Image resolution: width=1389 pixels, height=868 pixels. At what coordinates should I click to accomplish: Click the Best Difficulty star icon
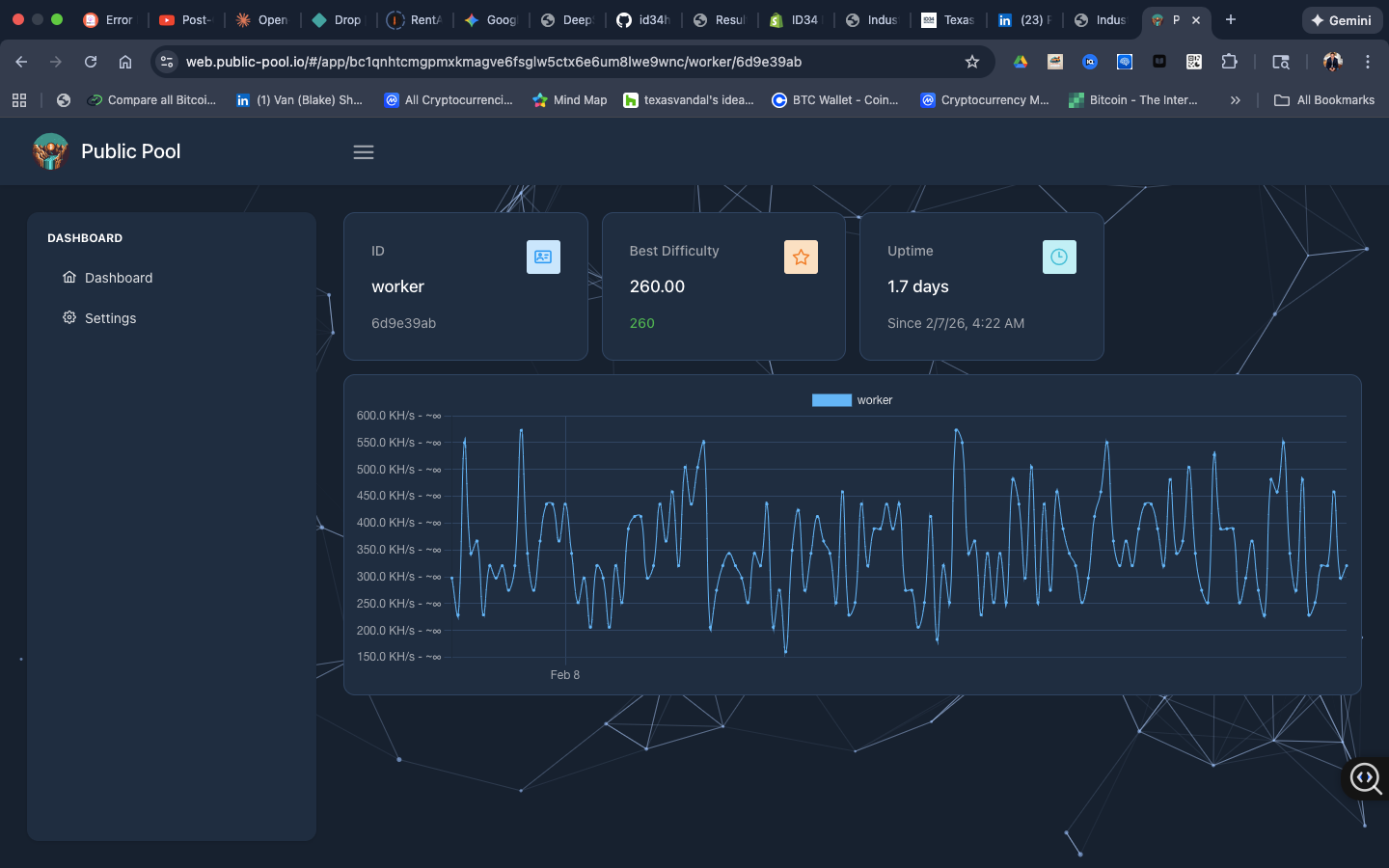point(801,257)
